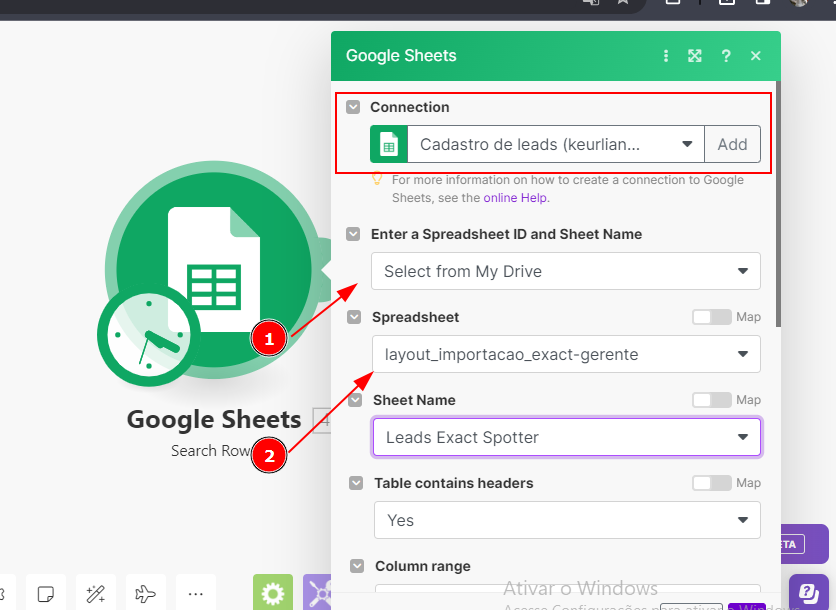Click the Google Sheets module title on canvas

[x=214, y=420]
